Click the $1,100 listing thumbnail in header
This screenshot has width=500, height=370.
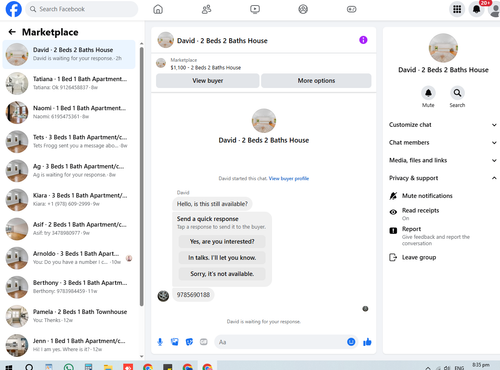161,63
